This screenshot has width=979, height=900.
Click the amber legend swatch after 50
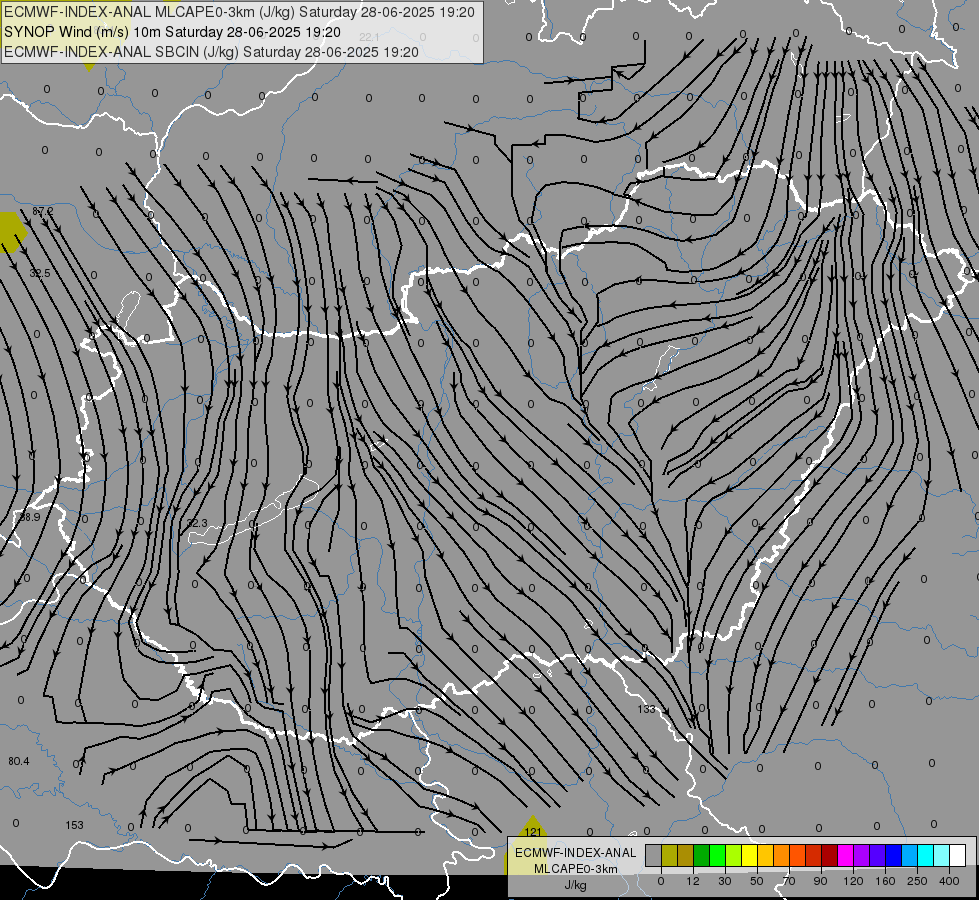(x=766, y=855)
